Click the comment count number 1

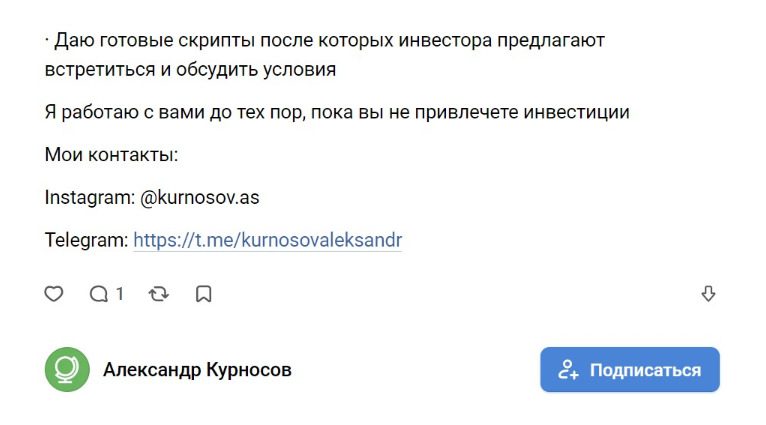(120, 294)
